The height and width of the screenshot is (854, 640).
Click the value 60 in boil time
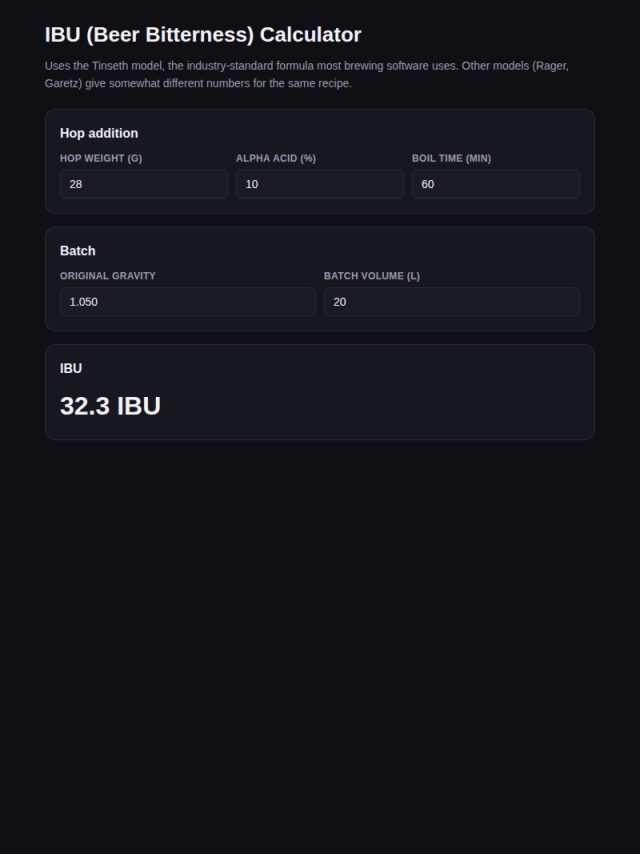click(428, 184)
